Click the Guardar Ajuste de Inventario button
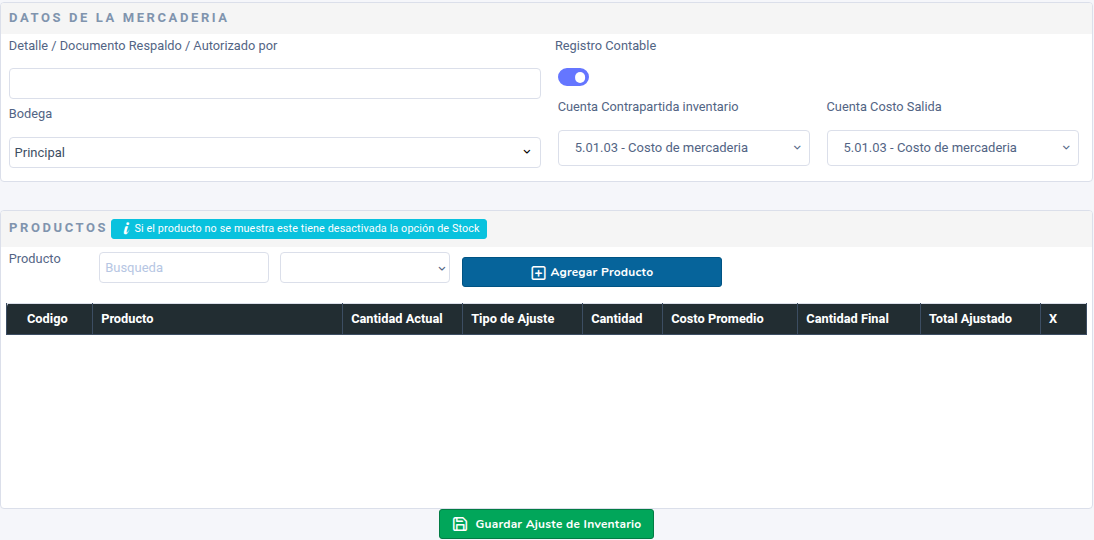The width and height of the screenshot is (1094, 540). (546, 524)
